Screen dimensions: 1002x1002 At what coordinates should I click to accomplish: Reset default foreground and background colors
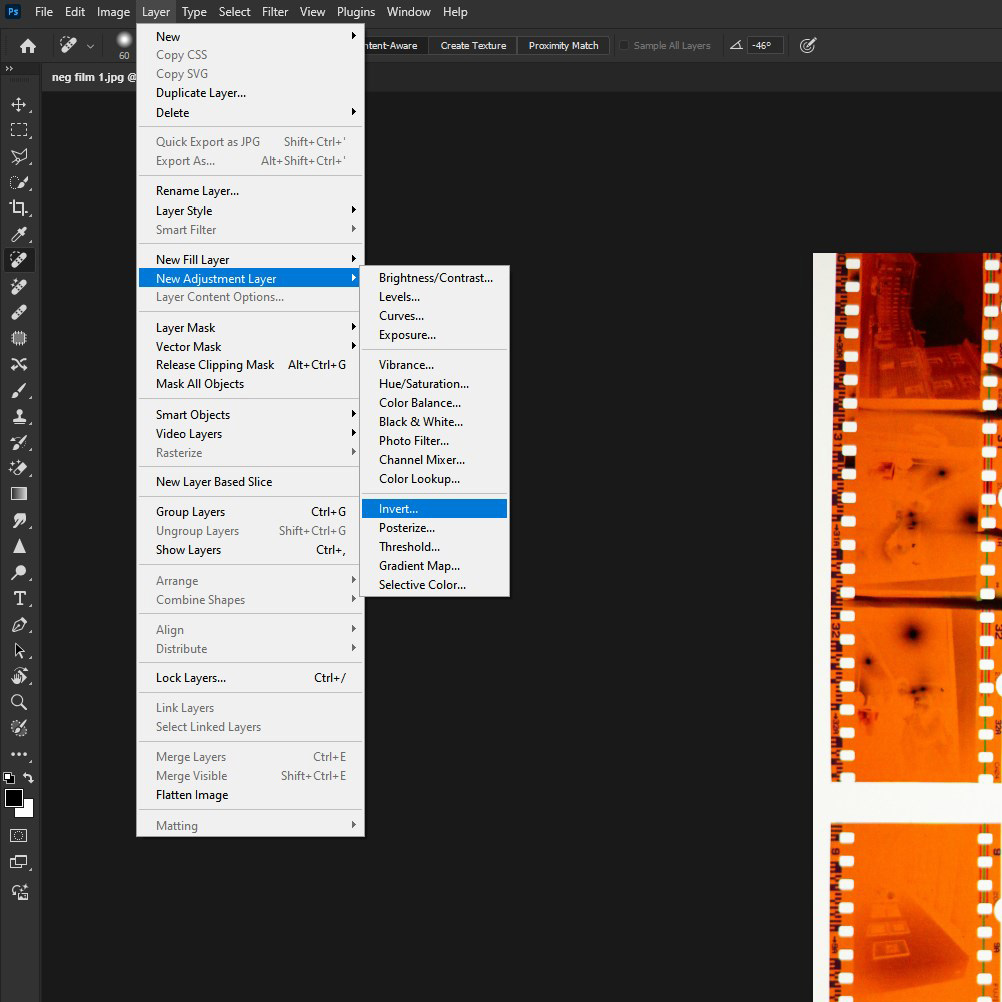[x=8, y=778]
